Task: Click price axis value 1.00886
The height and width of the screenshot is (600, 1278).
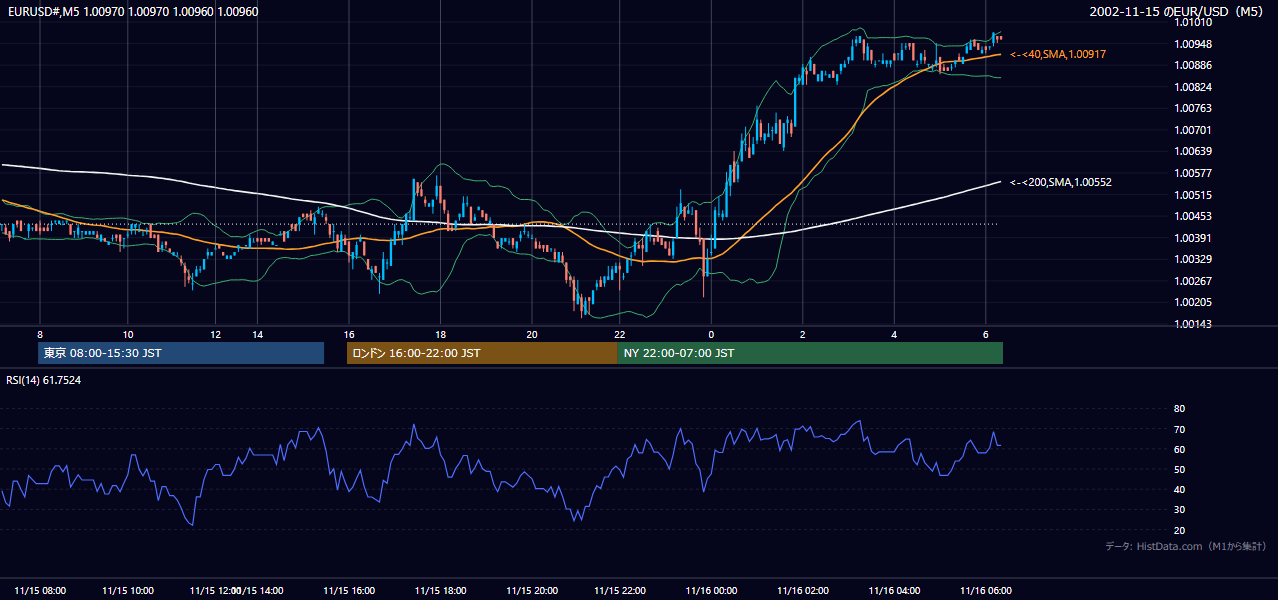Action: [x=1193, y=66]
